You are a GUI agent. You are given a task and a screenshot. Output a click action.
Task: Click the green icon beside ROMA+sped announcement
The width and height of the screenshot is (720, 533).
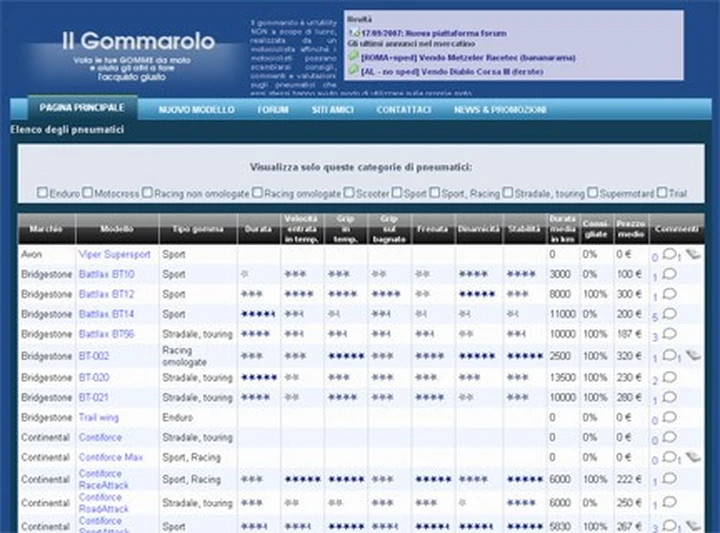click(353, 56)
